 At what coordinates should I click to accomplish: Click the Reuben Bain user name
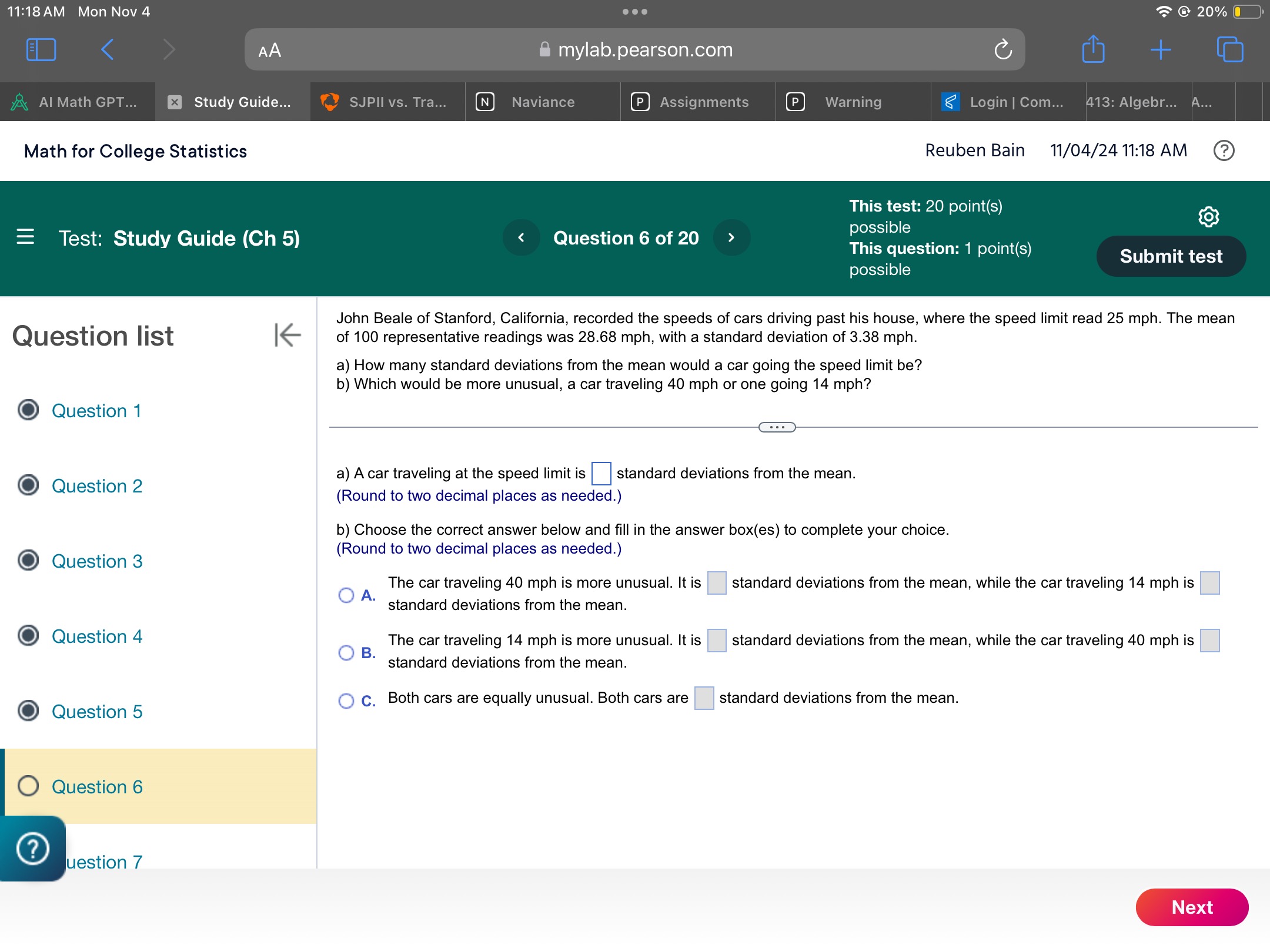click(x=975, y=150)
